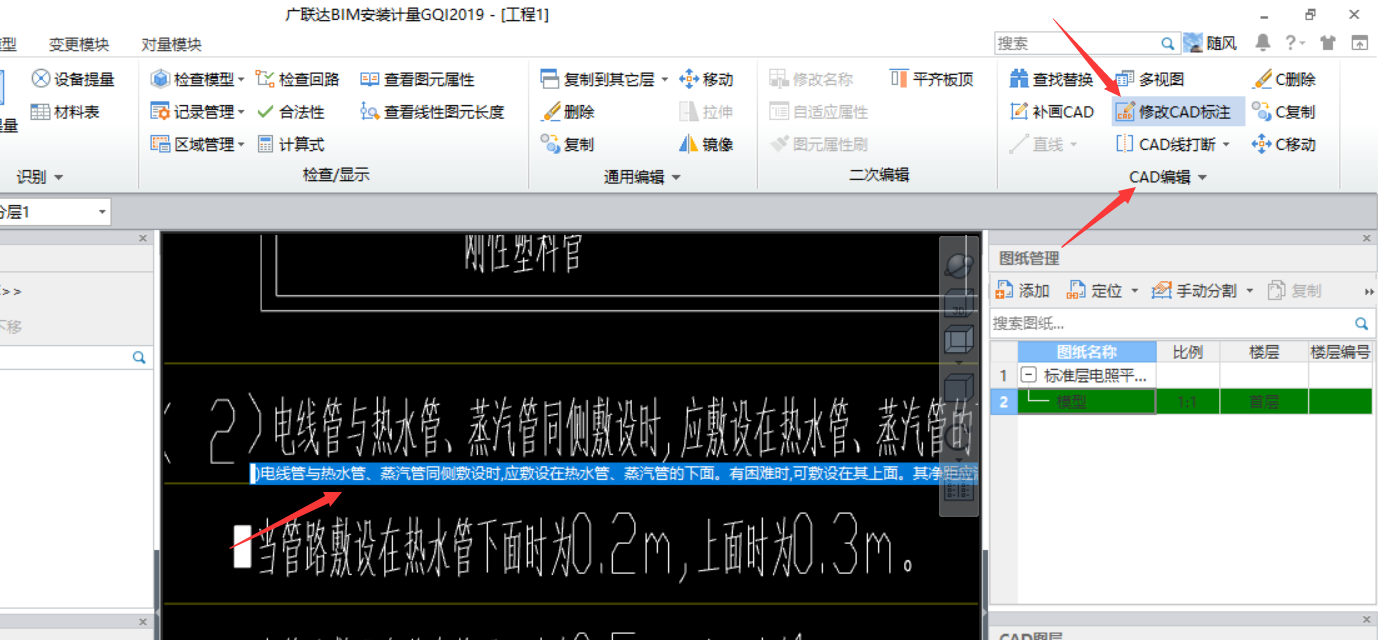Expand 通用编辑 group dropdown
The image size is (1378, 640).
coord(676,177)
